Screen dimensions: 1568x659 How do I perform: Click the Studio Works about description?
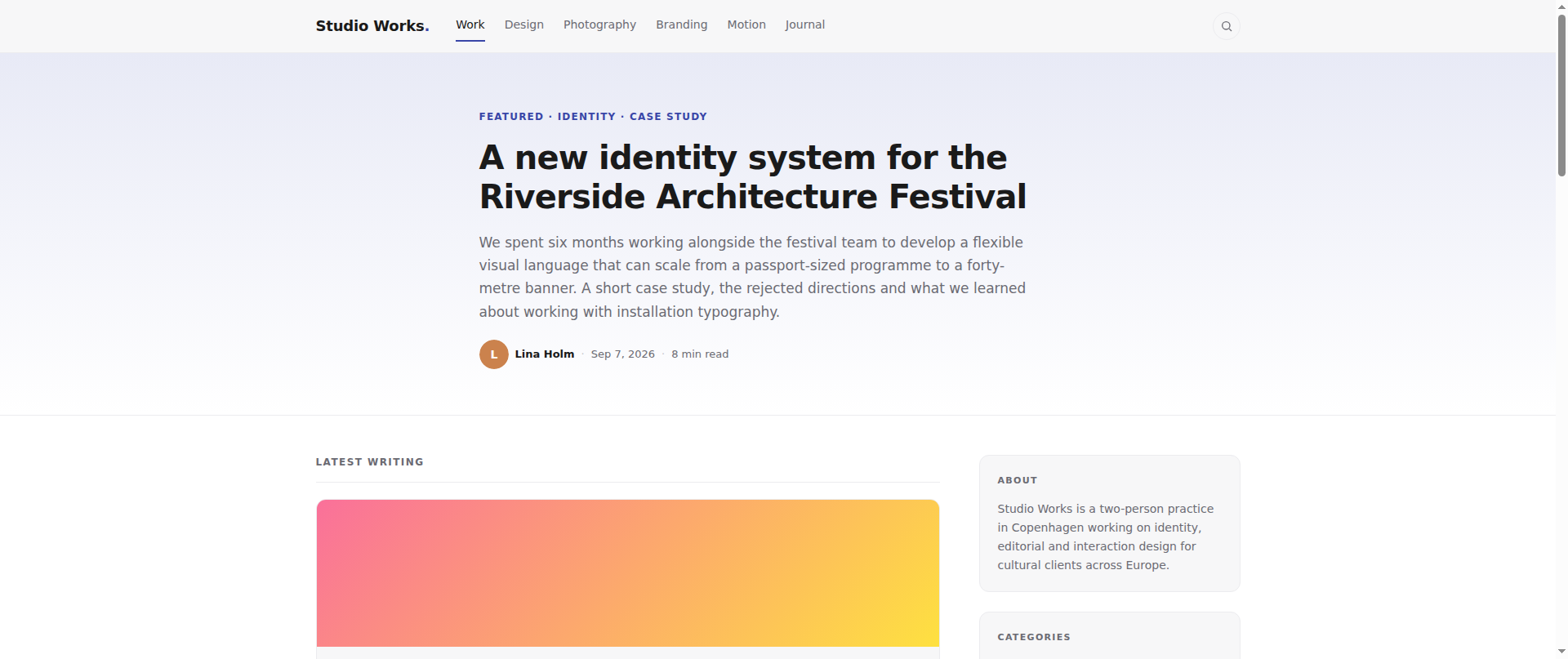[x=1106, y=537]
